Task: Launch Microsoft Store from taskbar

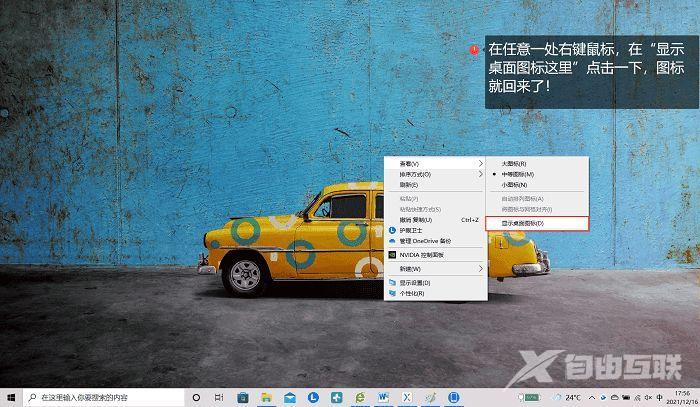Action: coord(243,397)
